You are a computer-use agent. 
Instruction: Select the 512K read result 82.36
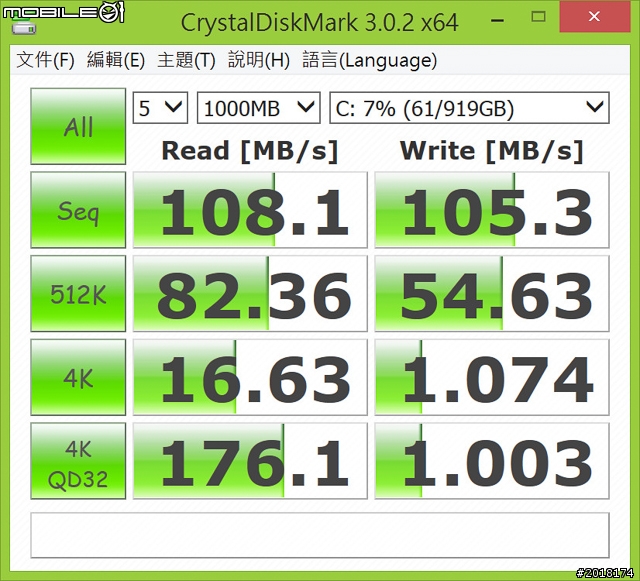tap(250, 294)
